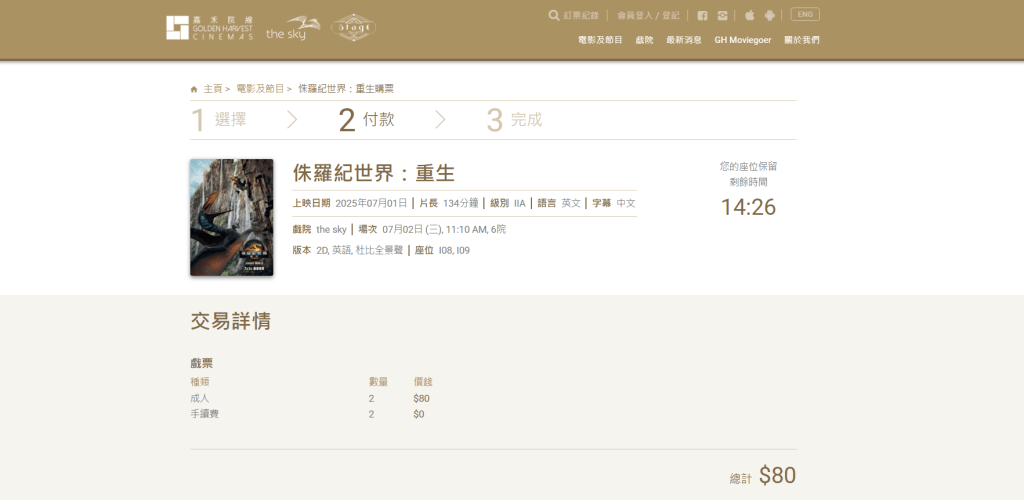Click the 種類 column header
Image resolution: width=1024 pixels, height=504 pixels.
[x=200, y=382]
